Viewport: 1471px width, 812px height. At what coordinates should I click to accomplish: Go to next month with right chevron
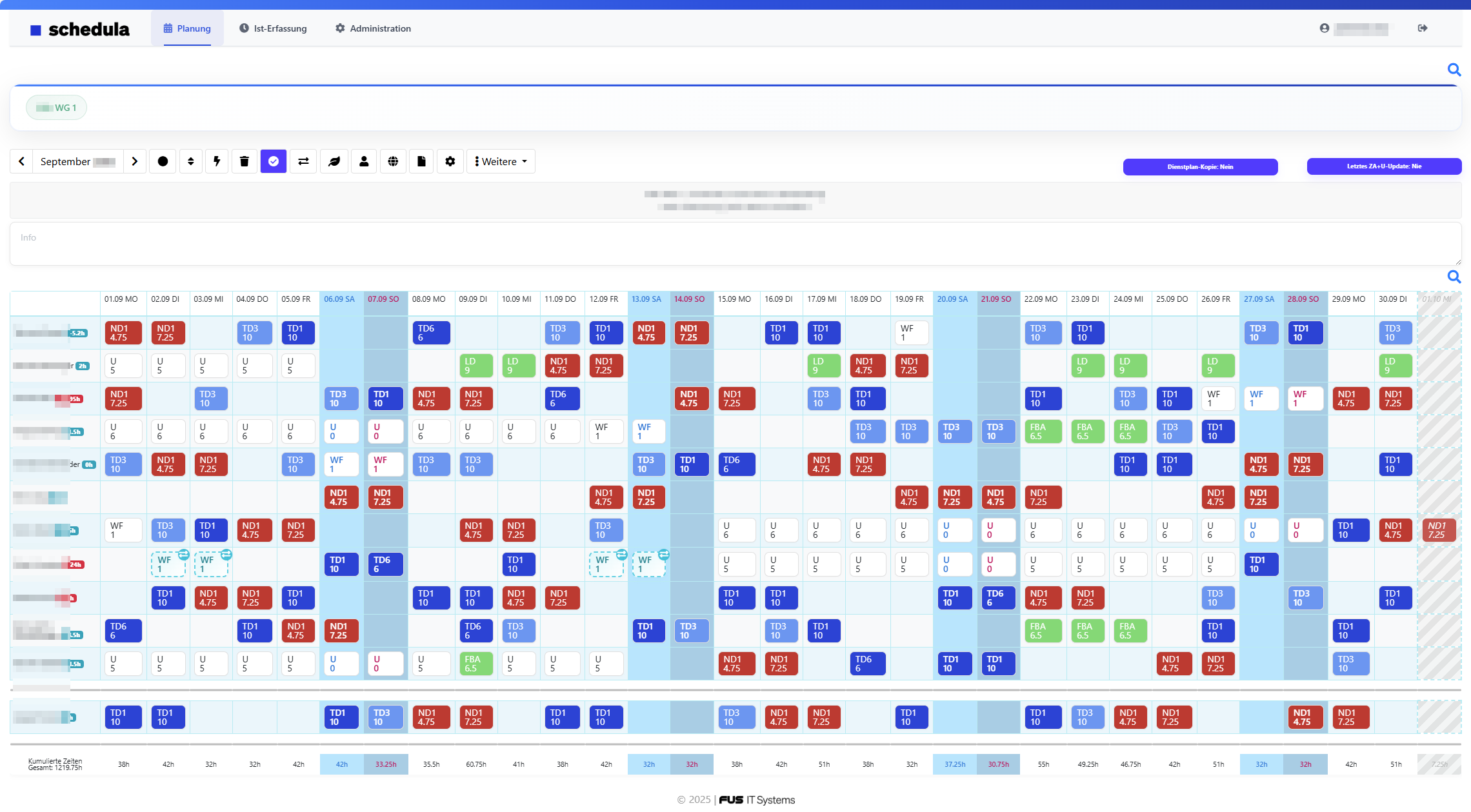click(x=134, y=161)
